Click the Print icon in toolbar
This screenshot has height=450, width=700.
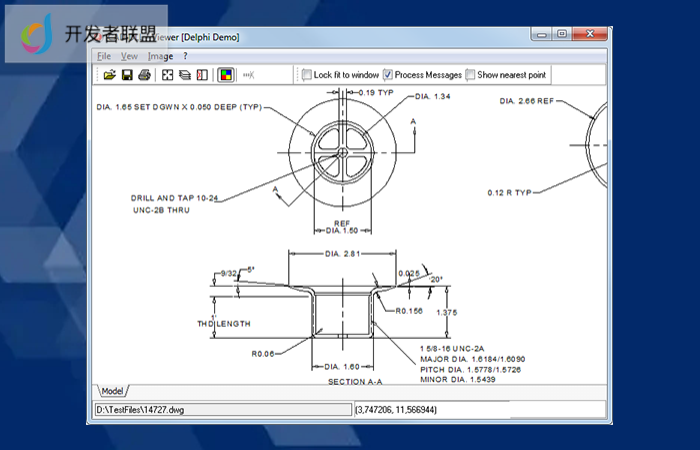[x=144, y=75]
